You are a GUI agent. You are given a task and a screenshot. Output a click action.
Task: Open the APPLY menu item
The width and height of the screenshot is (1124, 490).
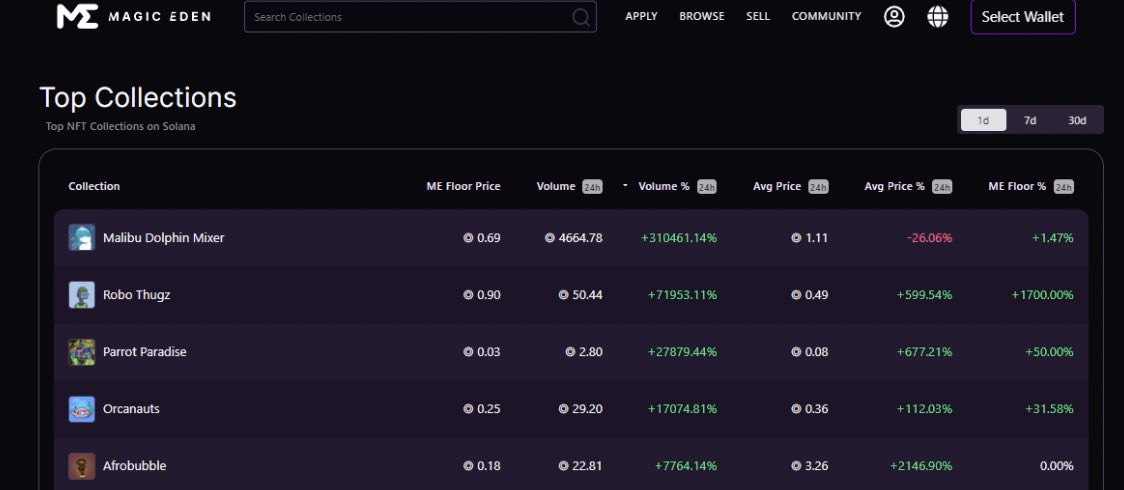click(x=641, y=16)
